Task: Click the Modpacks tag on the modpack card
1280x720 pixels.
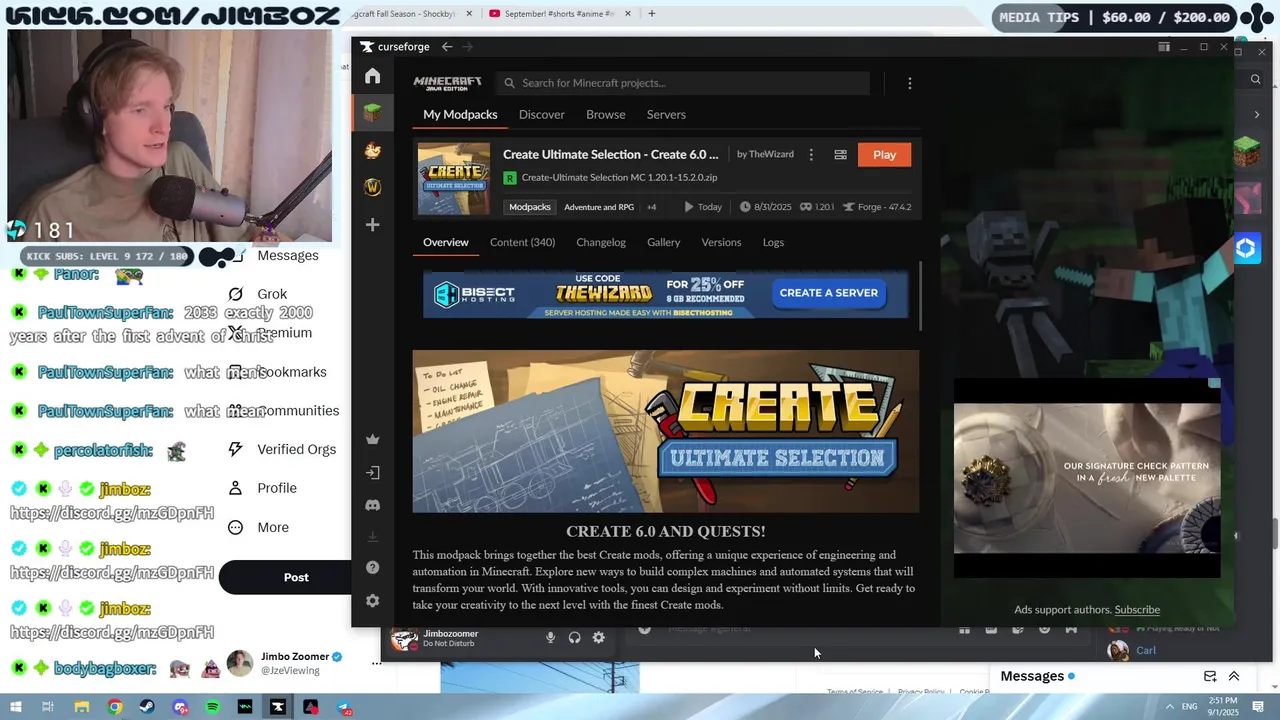Action: tap(530, 207)
